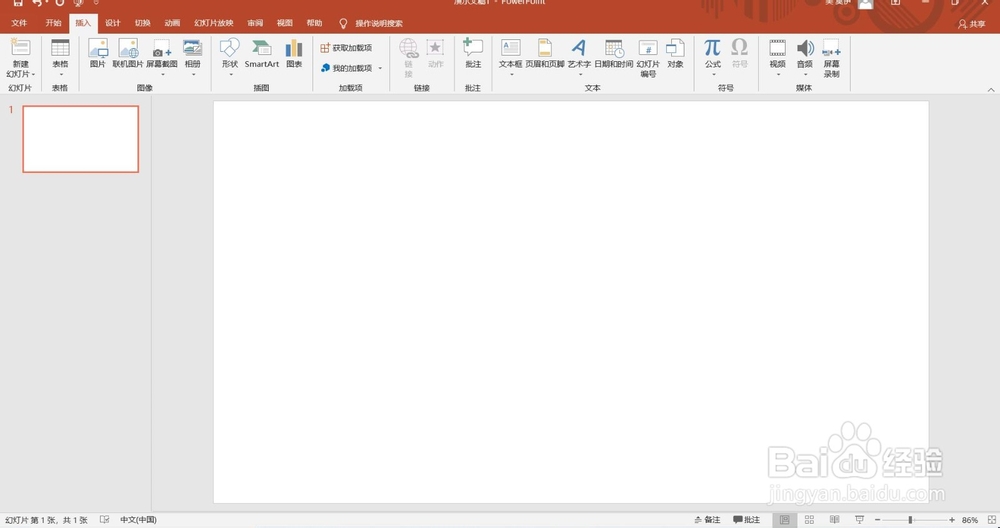1000x528 pixels.
Task: Insert an 对象 object
Action: 675,54
